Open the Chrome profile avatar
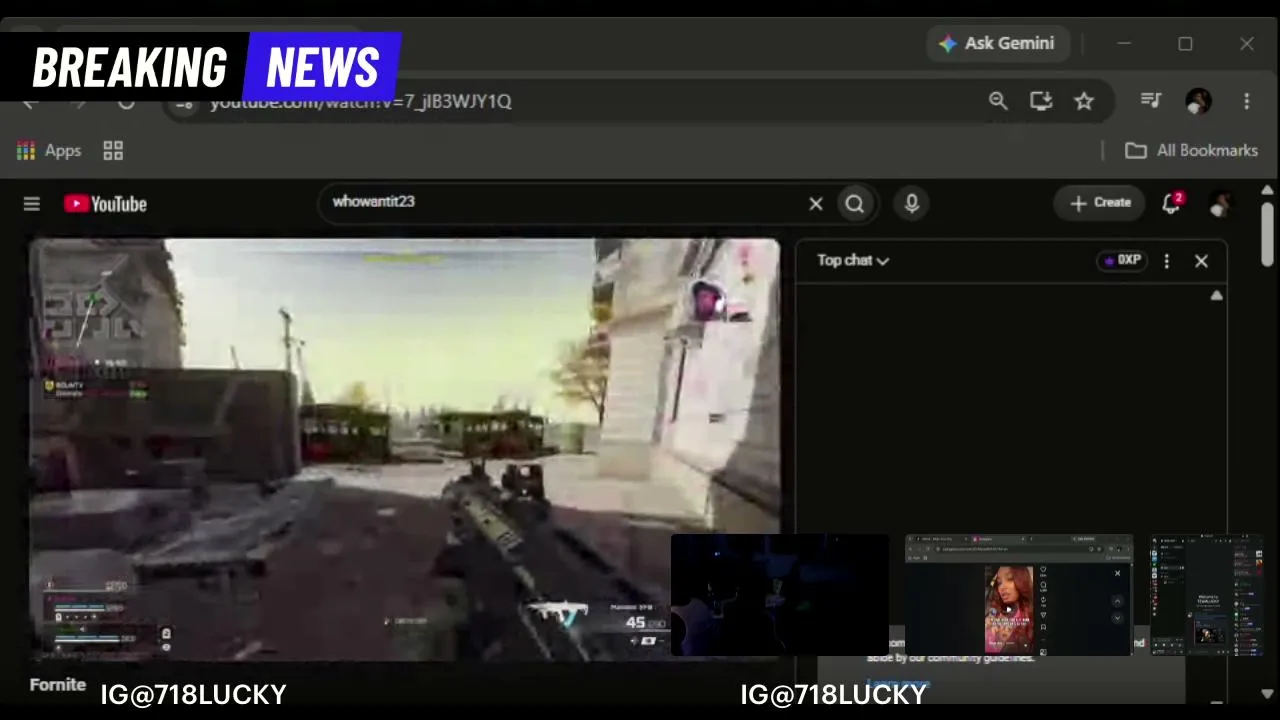 tap(1198, 101)
